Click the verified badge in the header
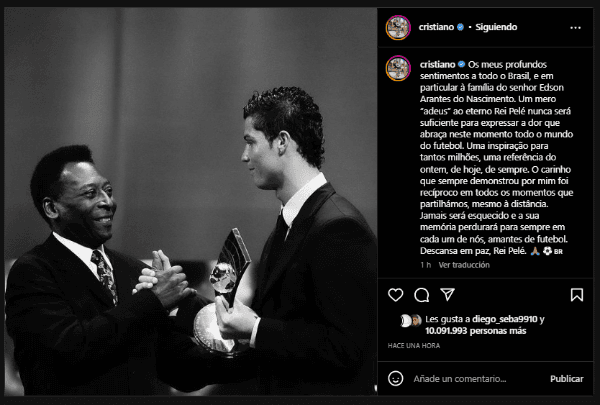The image size is (600, 405). [x=460, y=27]
